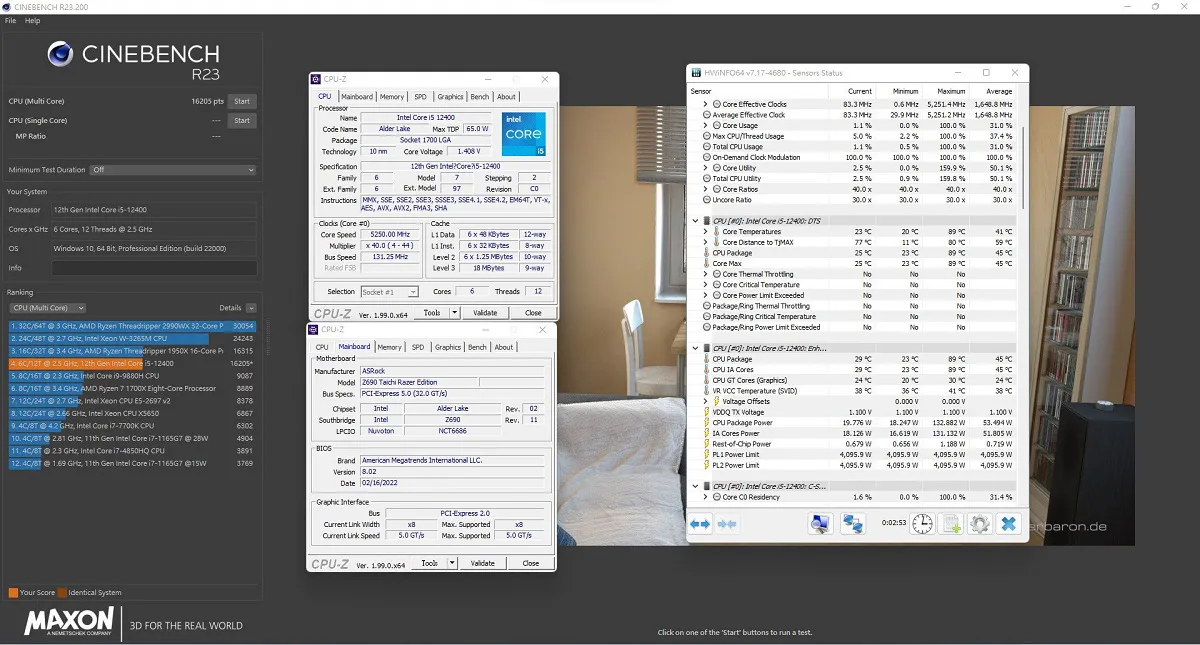Switch to the Memory tab in upper CPU-Z
The image size is (1200, 645).
(392, 97)
